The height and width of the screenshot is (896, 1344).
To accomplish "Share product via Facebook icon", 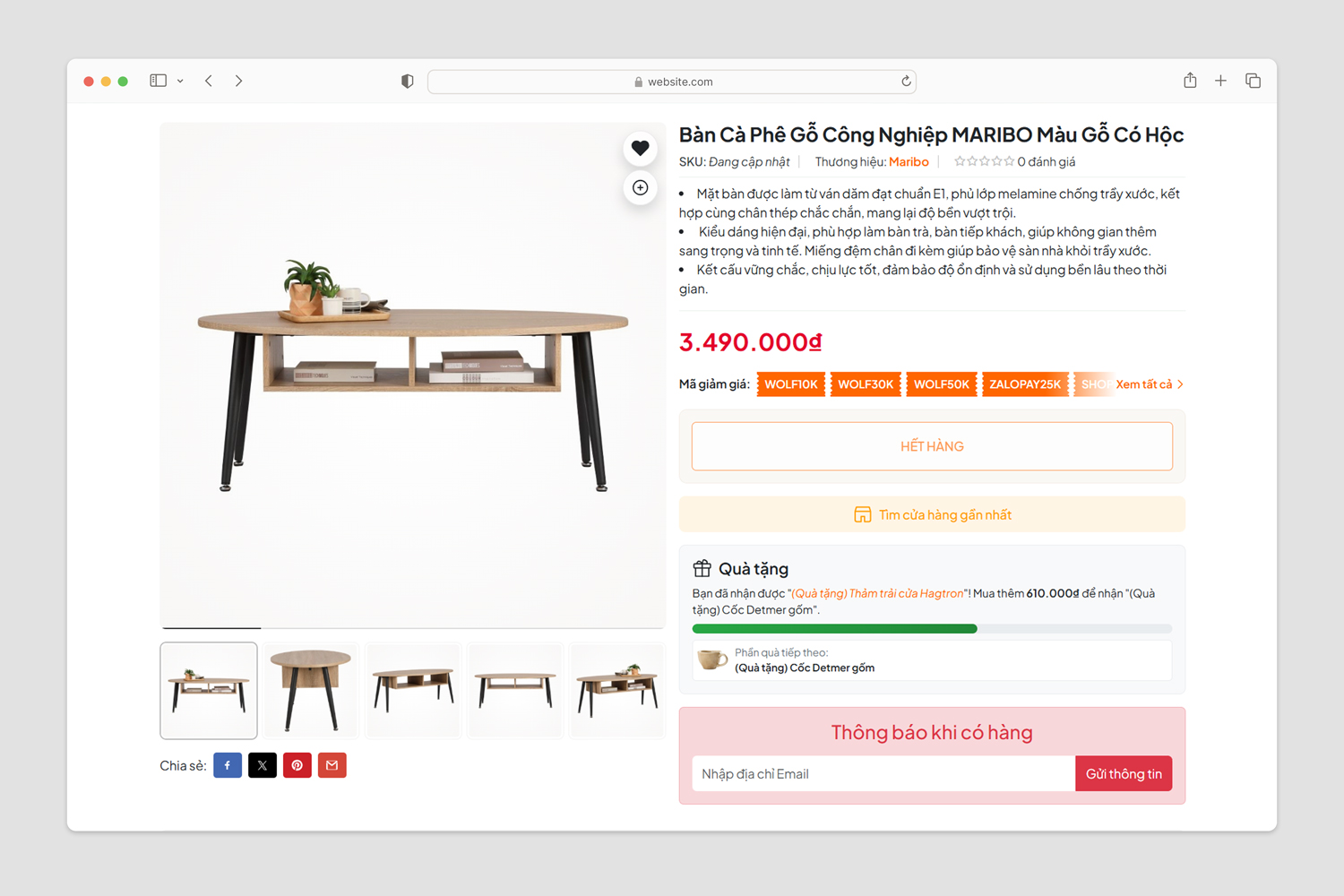I will point(228,765).
